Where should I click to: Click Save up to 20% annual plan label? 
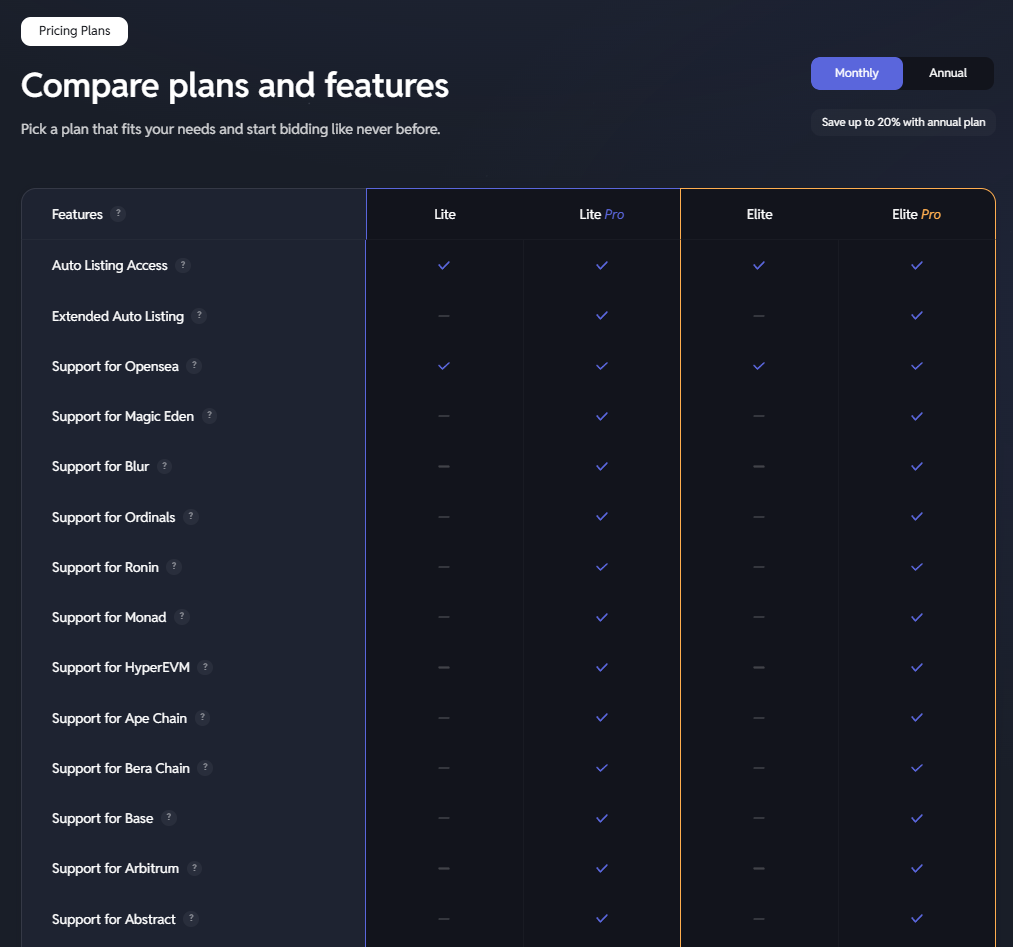pyautogui.click(x=903, y=122)
